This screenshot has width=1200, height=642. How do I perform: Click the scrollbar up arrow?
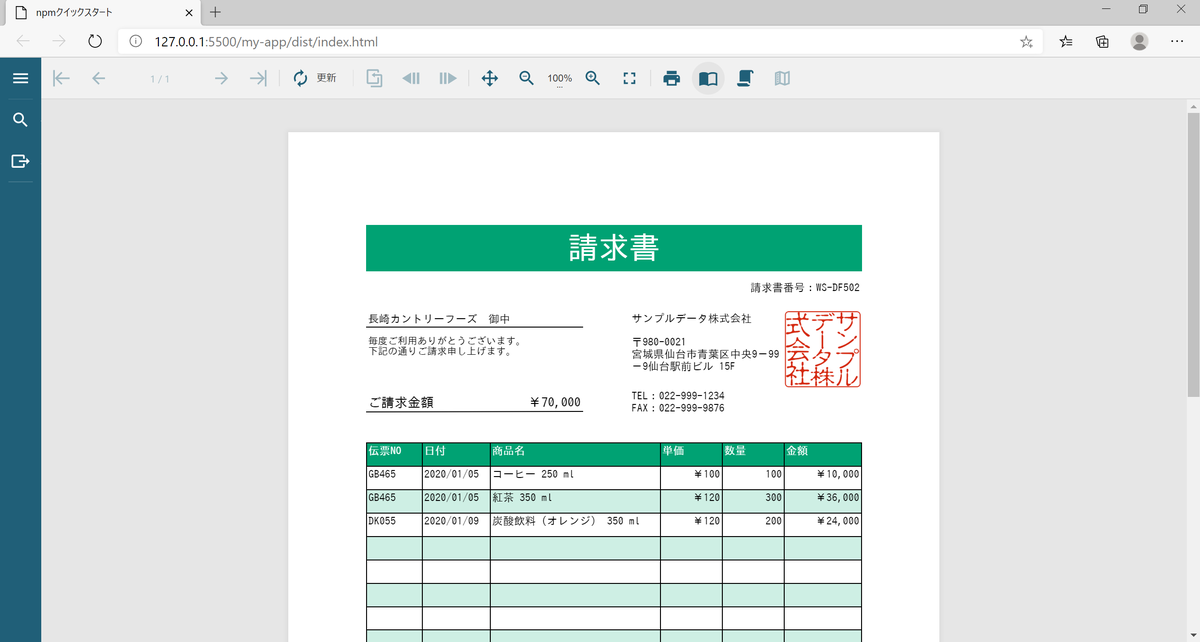[x=1192, y=105]
